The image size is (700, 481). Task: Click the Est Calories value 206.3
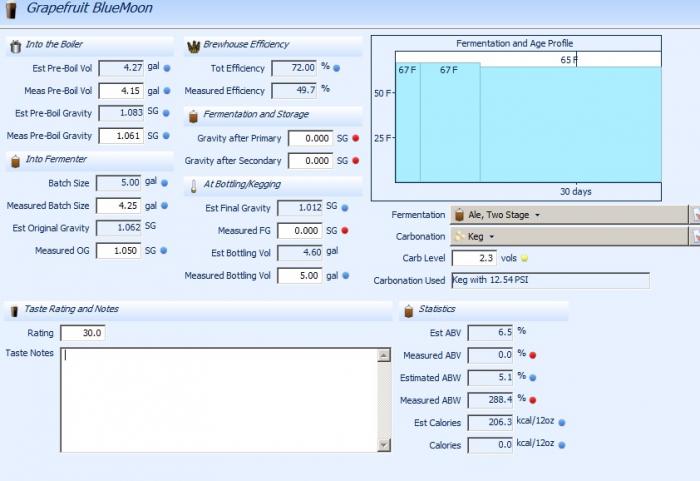coord(490,422)
